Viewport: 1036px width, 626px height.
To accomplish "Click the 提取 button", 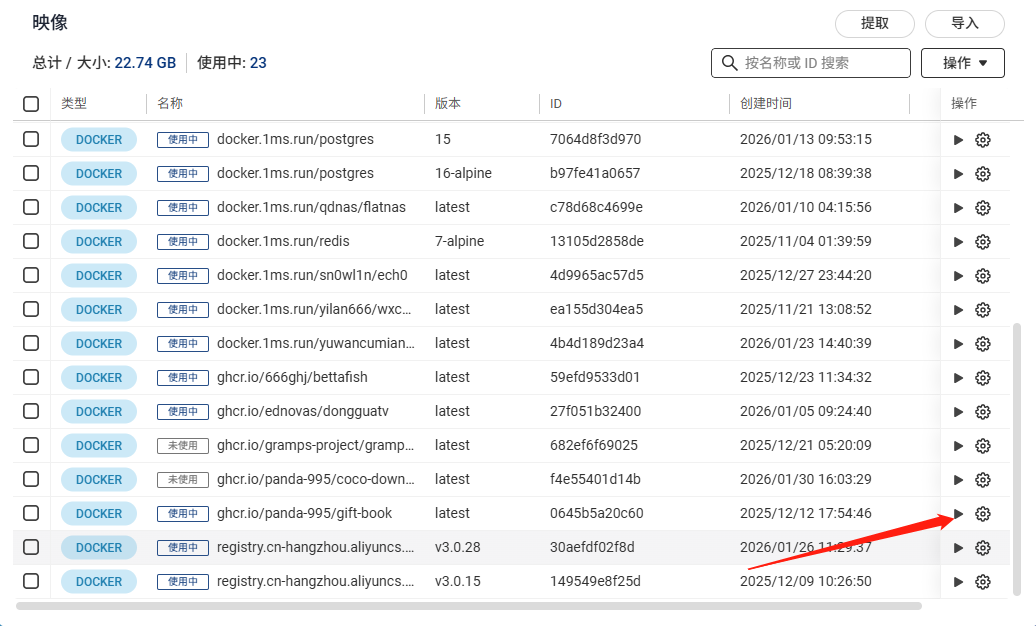I will pyautogui.click(x=874, y=24).
